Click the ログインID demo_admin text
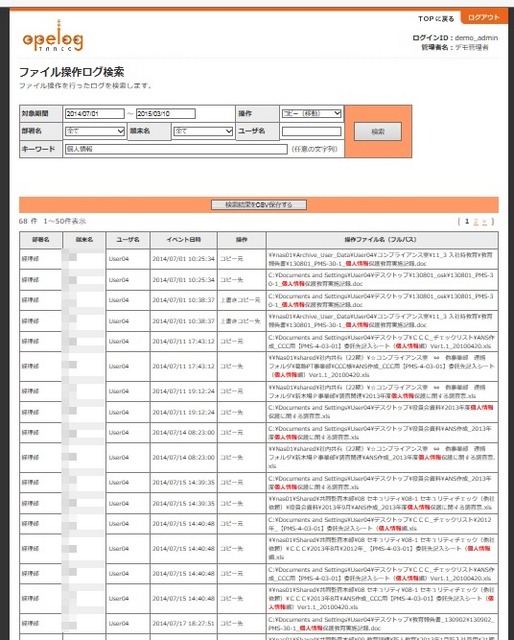Viewport: 514px width, 640px height. pos(455,38)
